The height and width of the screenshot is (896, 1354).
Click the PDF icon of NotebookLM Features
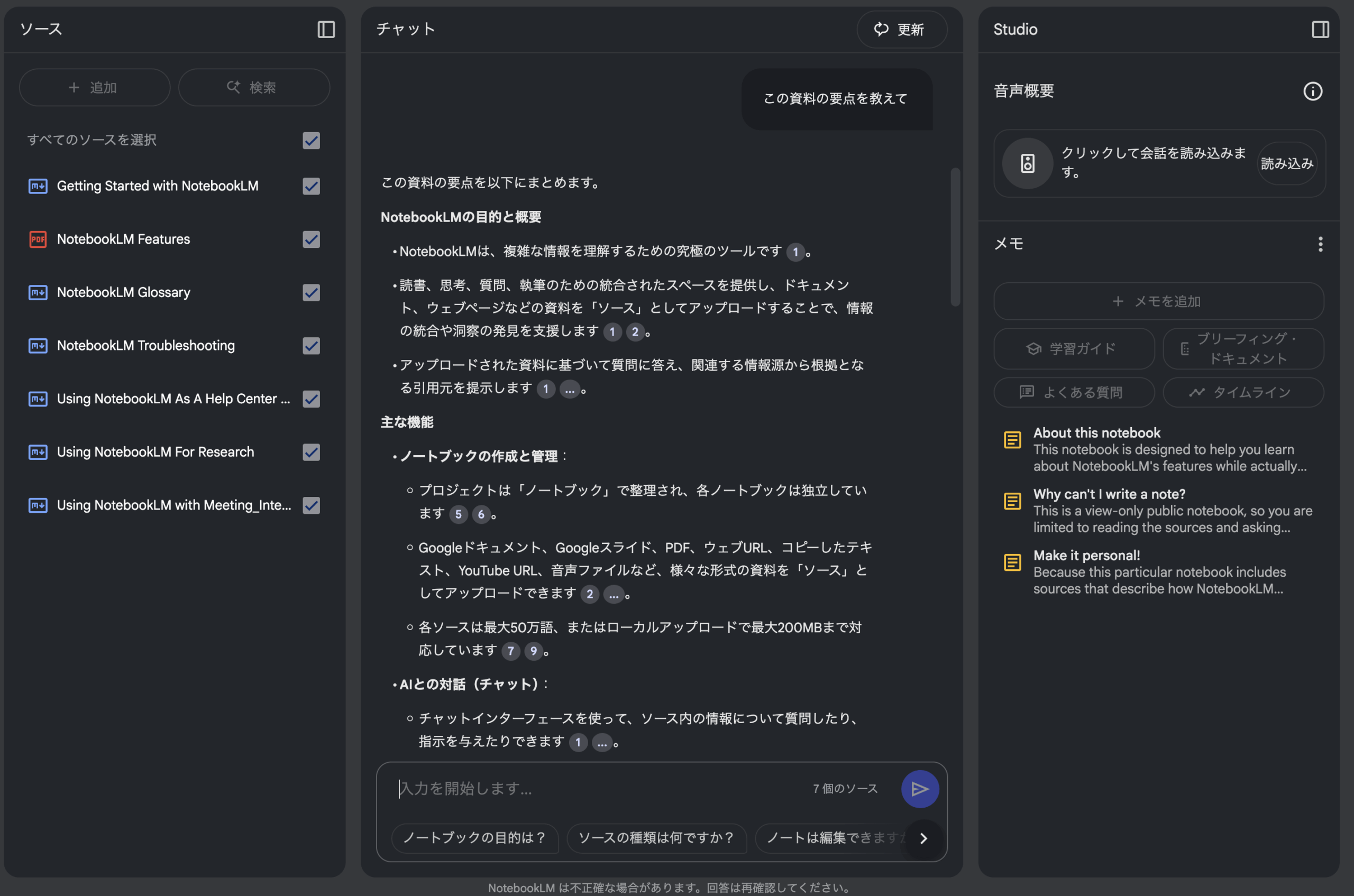click(38, 239)
